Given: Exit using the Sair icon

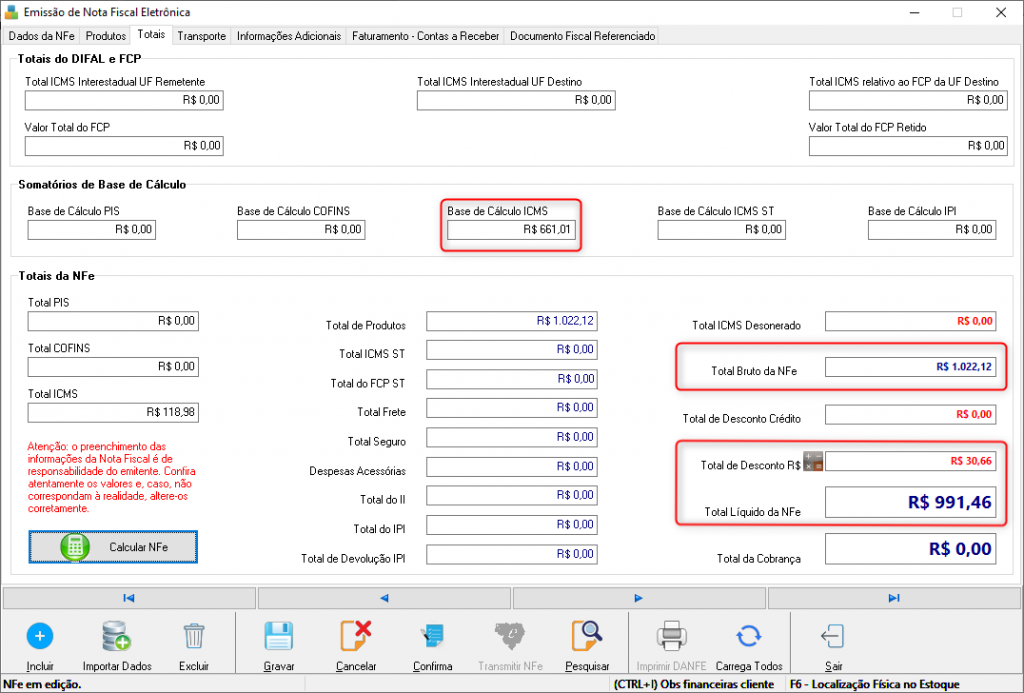Looking at the screenshot, I should [x=833, y=636].
